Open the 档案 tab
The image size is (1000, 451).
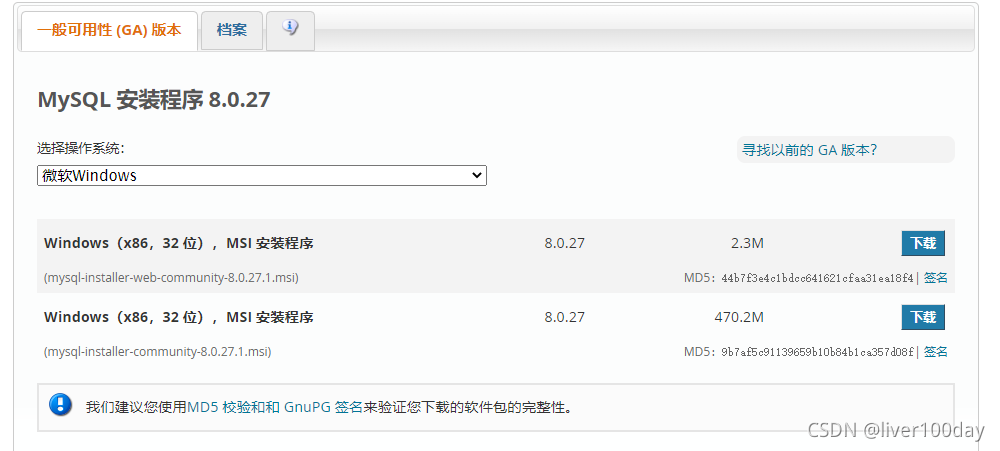pos(231,30)
